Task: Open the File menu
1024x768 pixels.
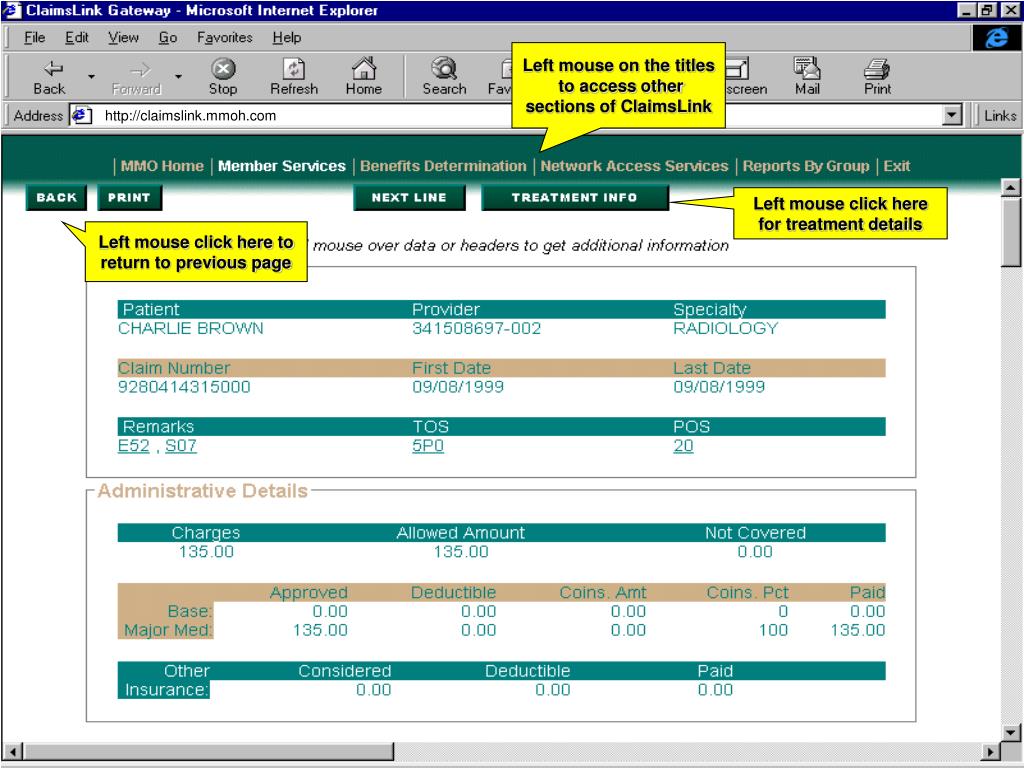Action: (x=34, y=37)
